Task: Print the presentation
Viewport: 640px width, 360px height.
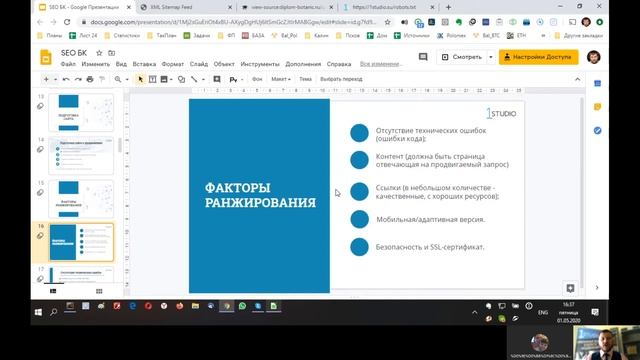Action: point(90,79)
